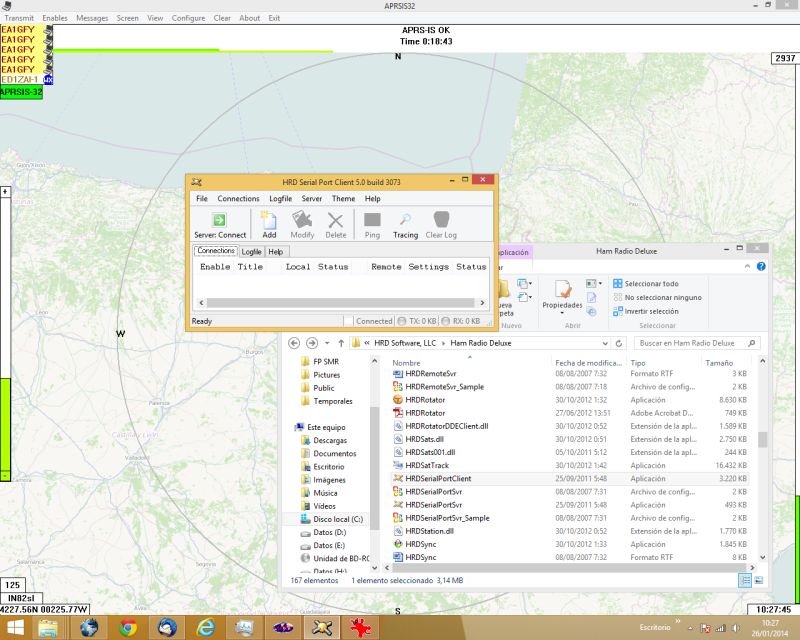Image resolution: width=800 pixels, height=640 pixels.
Task: Click the search magnifier in Explorer search box
Action: click(x=752, y=343)
